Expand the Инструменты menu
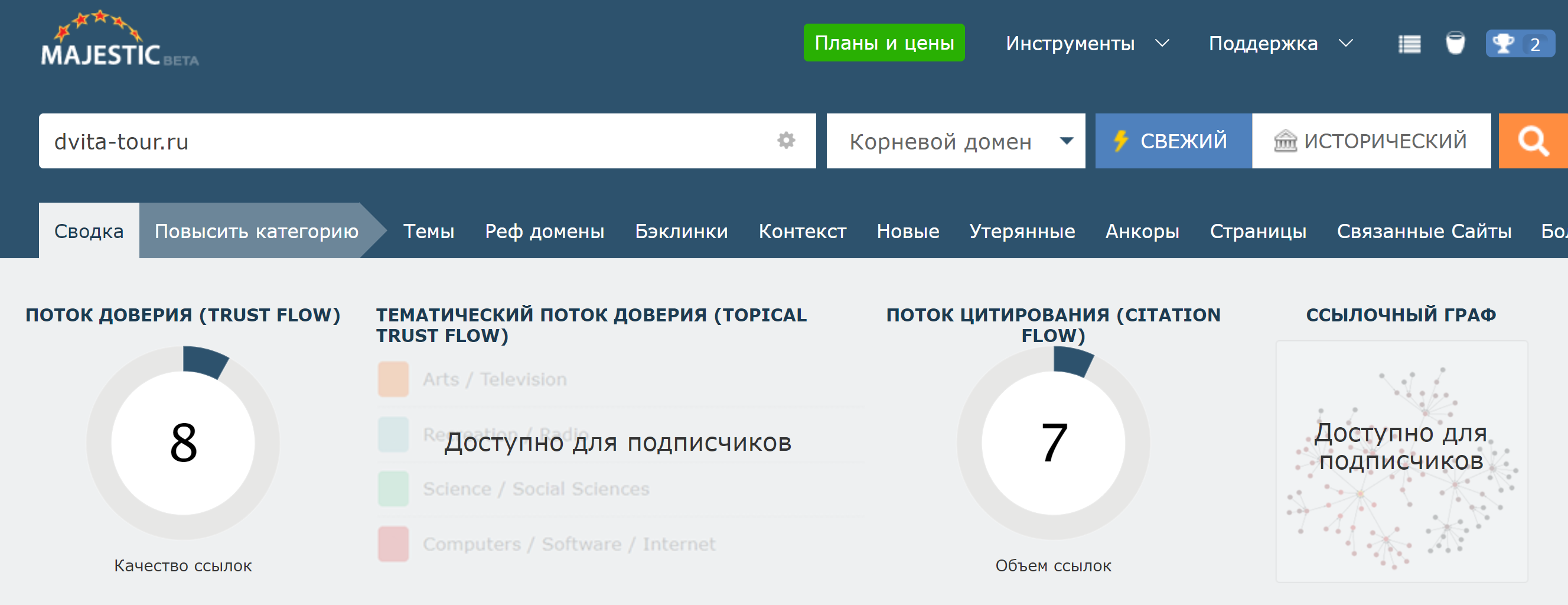1568x605 pixels. click(x=1087, y=43)
